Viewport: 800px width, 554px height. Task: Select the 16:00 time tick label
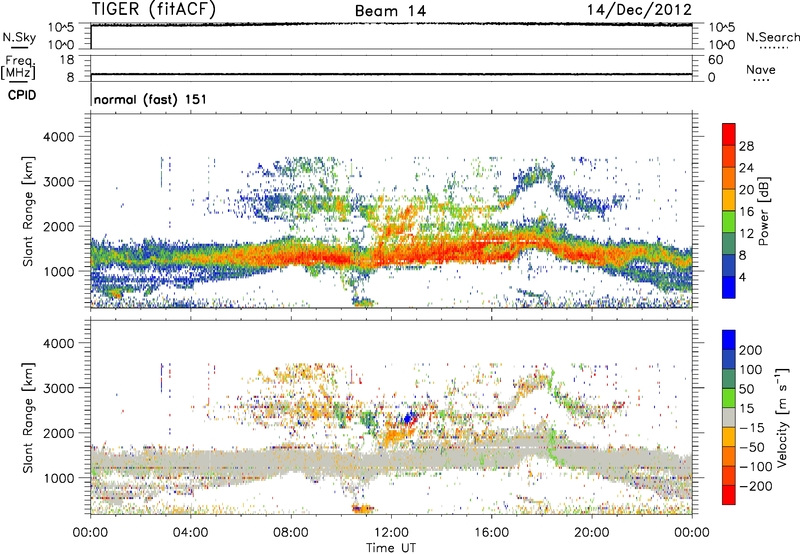click(491, 533)
